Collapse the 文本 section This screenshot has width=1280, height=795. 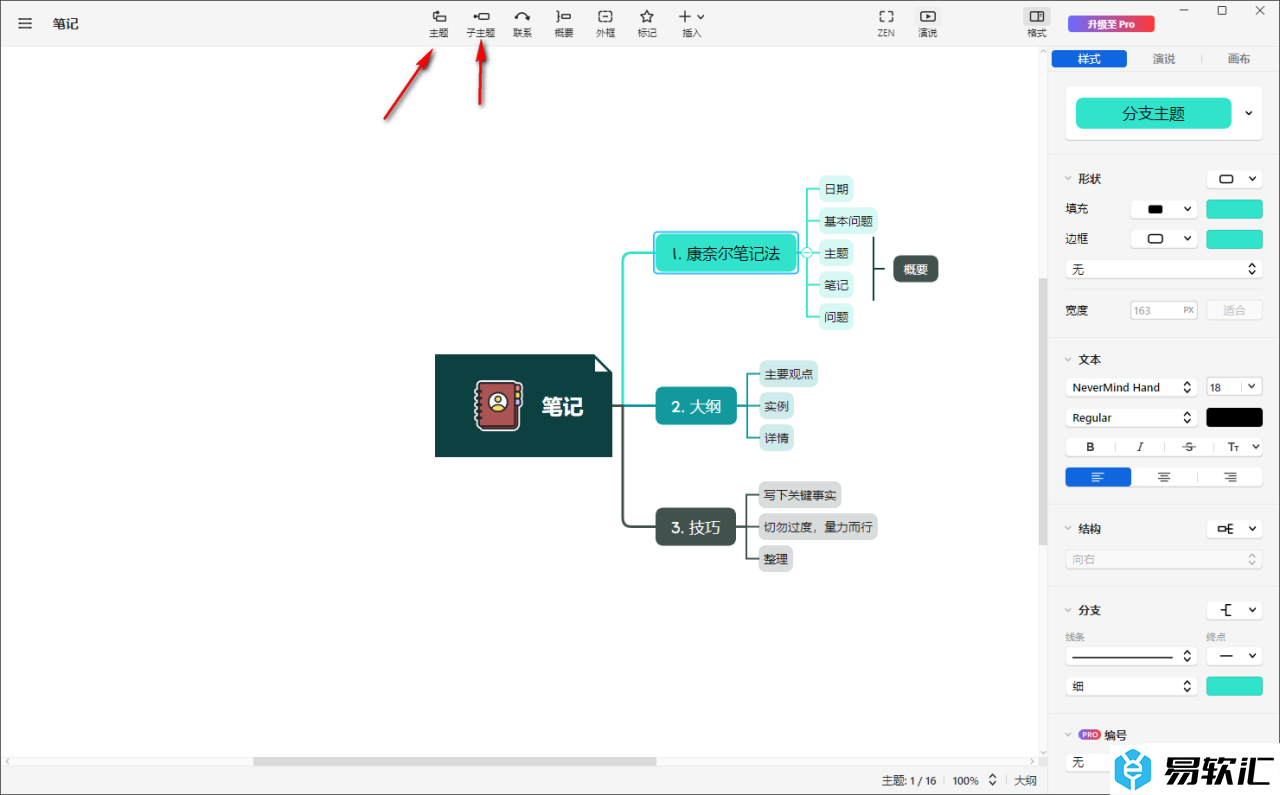click(1068, 359)
